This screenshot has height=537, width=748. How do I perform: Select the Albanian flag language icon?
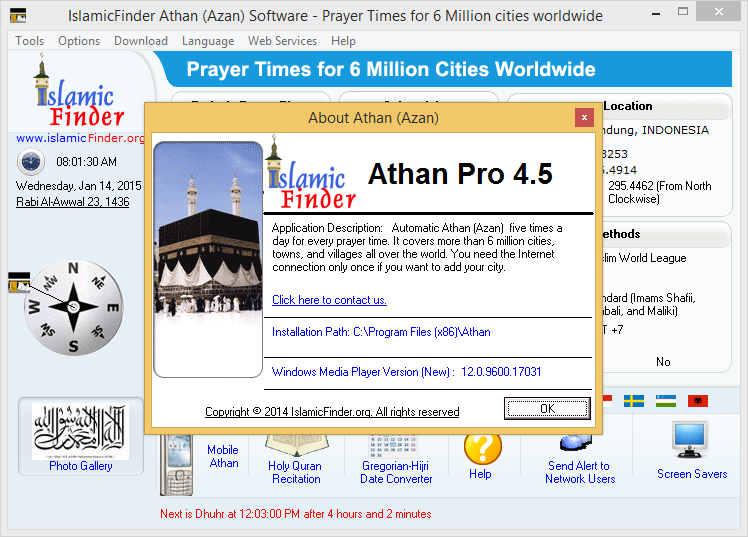(x=697, y=401)
